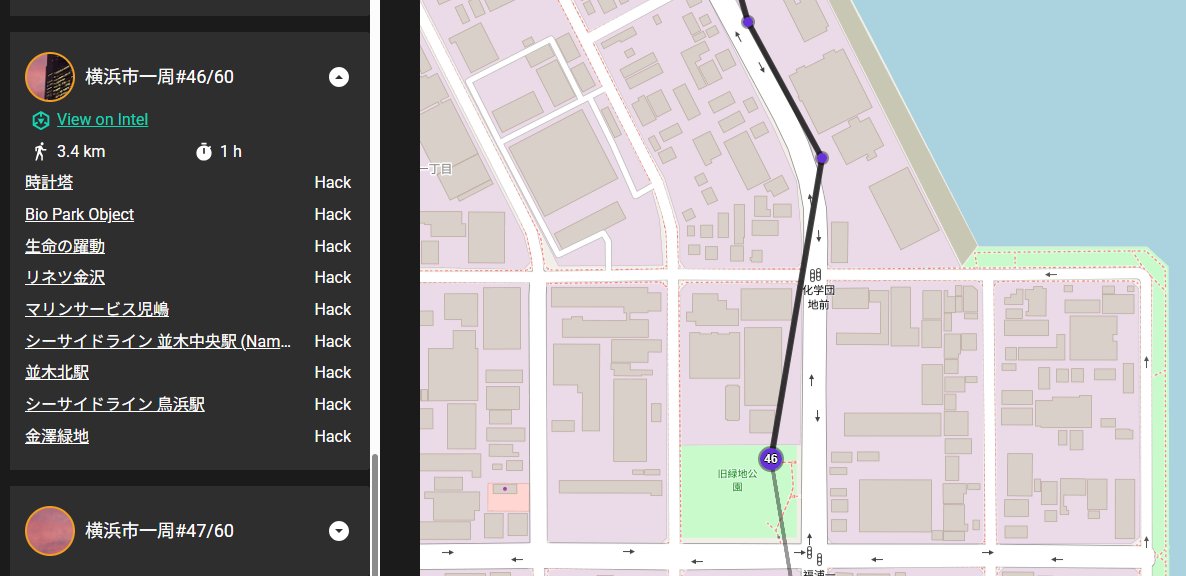Click the mission list scrollbar
The image size is (1186, 576).
(x=374, y=514)
